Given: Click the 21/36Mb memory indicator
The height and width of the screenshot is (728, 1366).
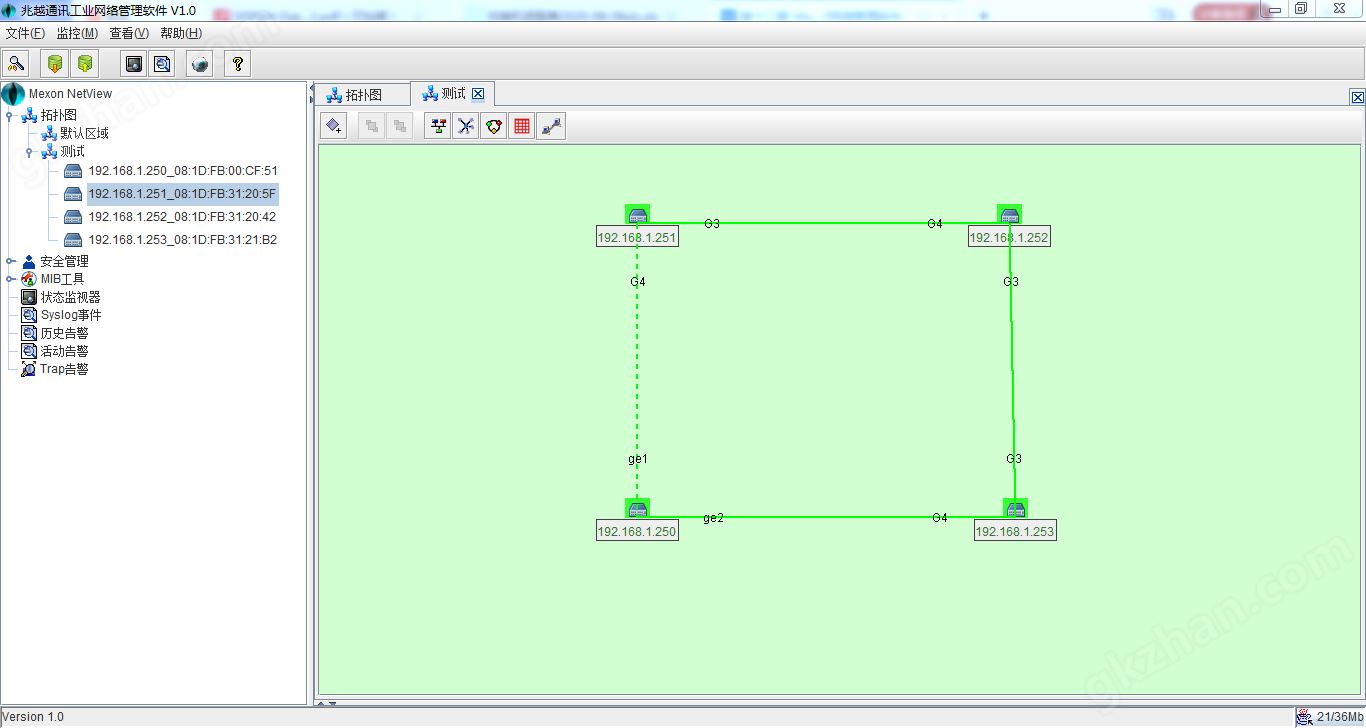Looking at the screenshot, I should click(1339, 716).
